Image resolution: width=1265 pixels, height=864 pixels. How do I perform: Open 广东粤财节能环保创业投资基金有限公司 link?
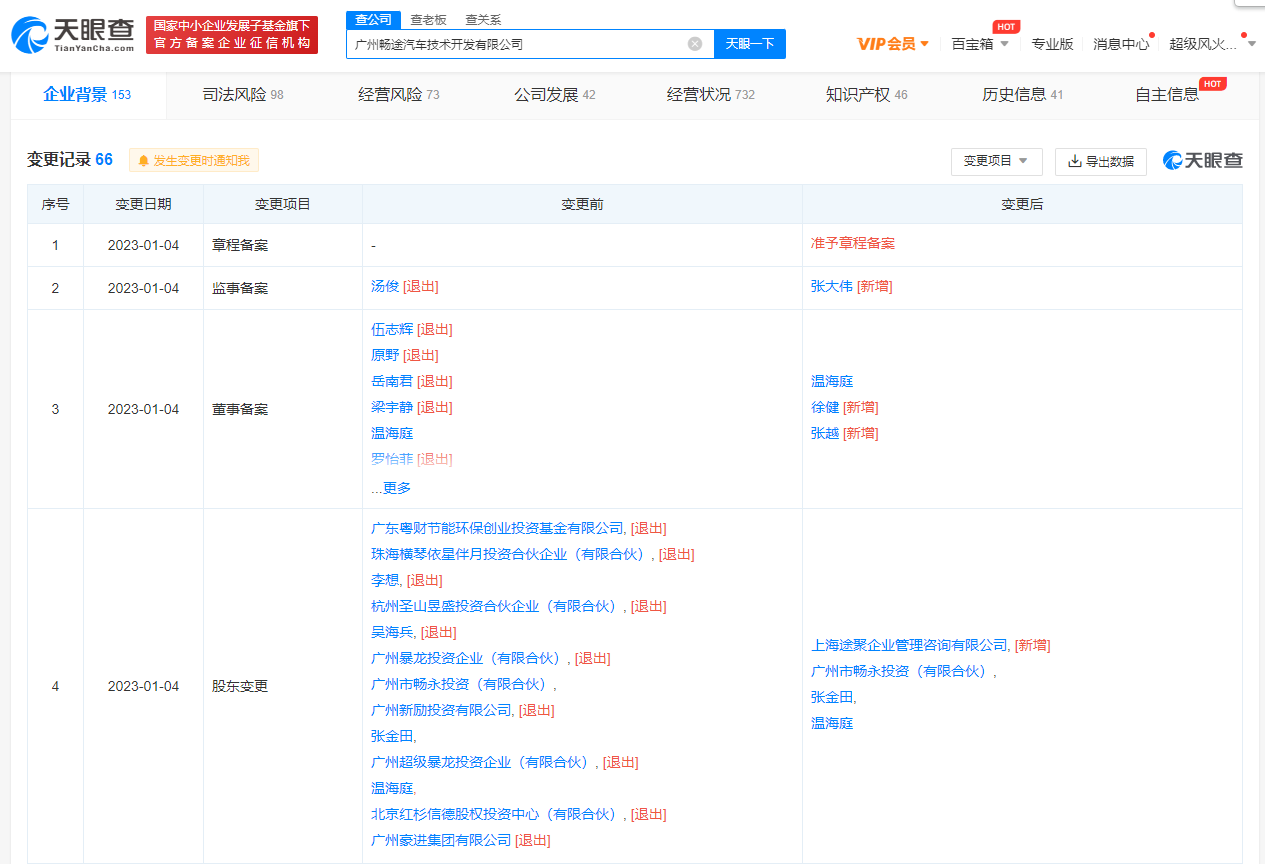497,528
